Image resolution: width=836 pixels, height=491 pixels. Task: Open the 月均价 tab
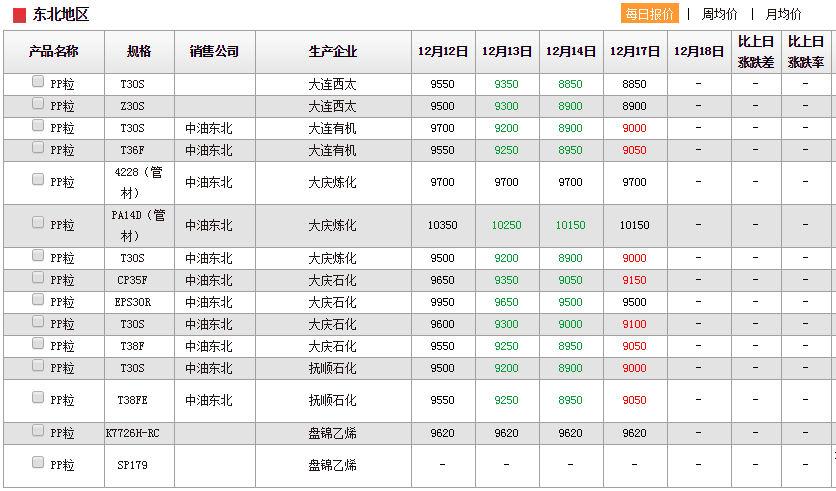pos(783,14)
